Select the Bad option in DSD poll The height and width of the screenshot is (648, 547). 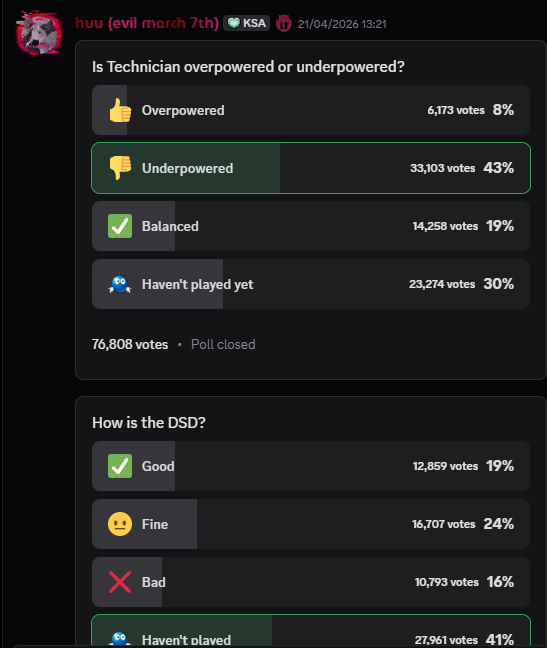[311, 582]
